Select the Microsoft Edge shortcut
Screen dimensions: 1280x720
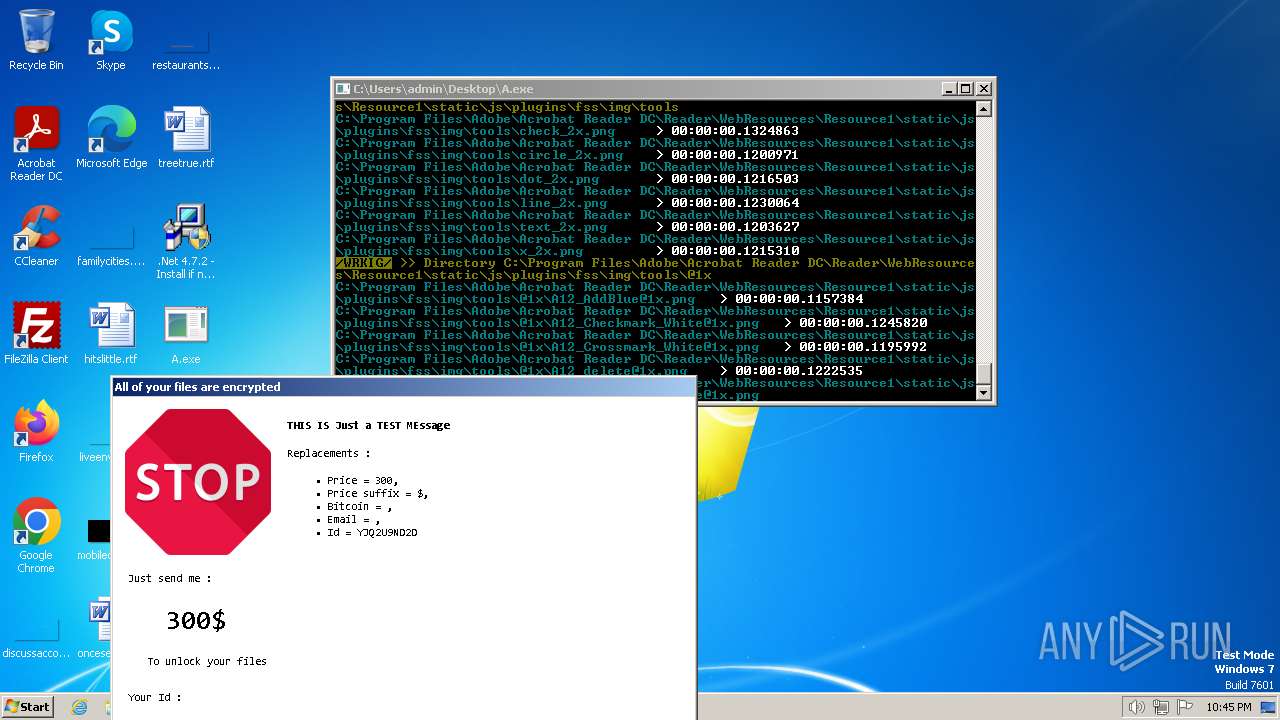[111, 138]
